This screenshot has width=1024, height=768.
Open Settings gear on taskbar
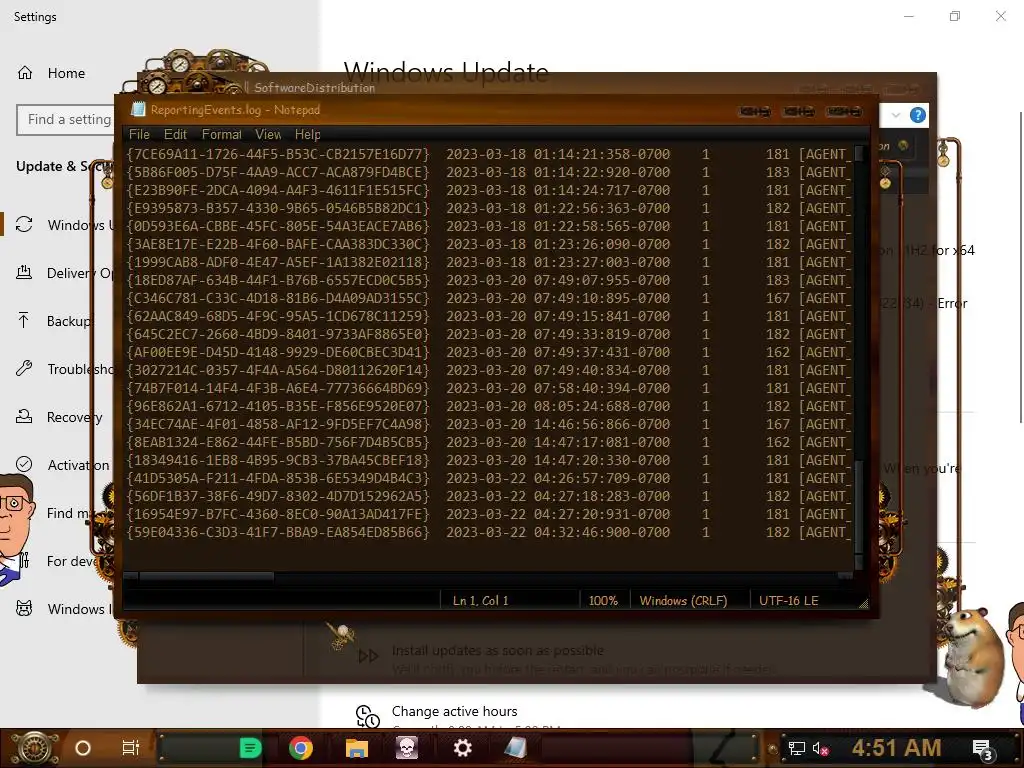point(462,748)
